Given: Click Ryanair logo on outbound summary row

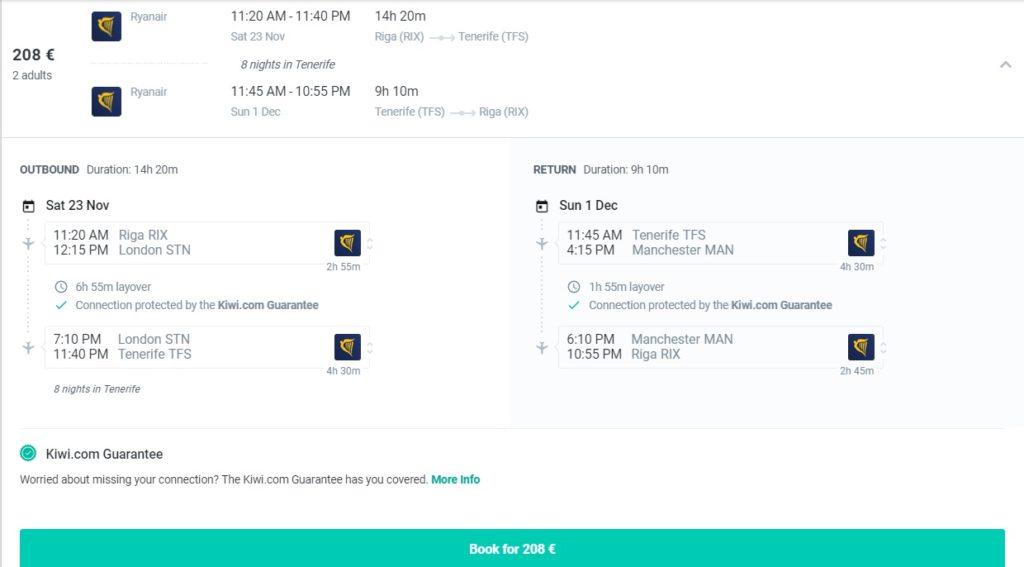Looking at the screenshot, I should tap(106, 27).
